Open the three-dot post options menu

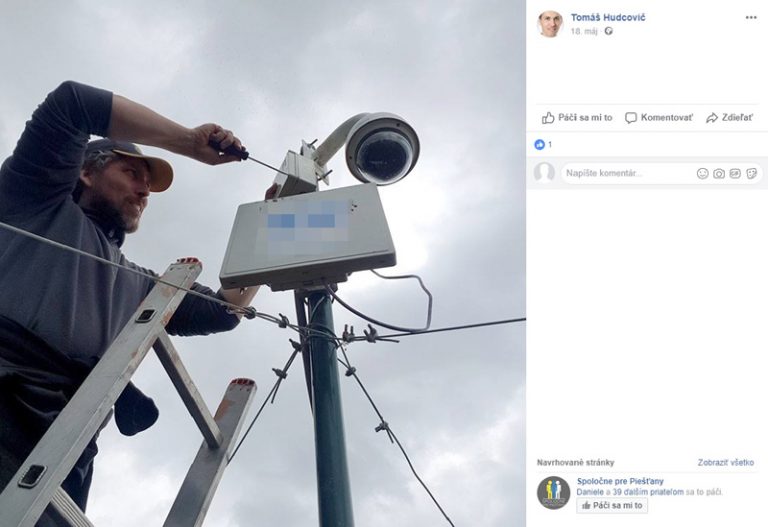pos(751,18)
